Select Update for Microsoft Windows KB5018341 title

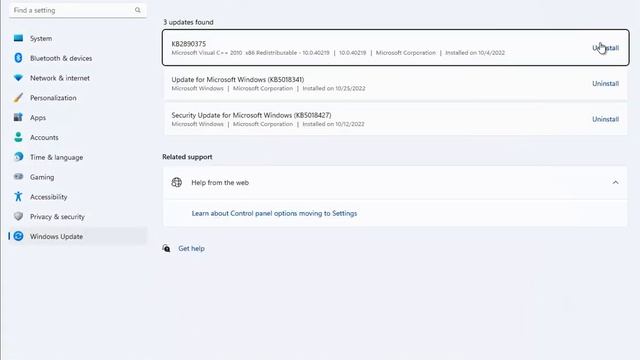[x=238, y=79]
